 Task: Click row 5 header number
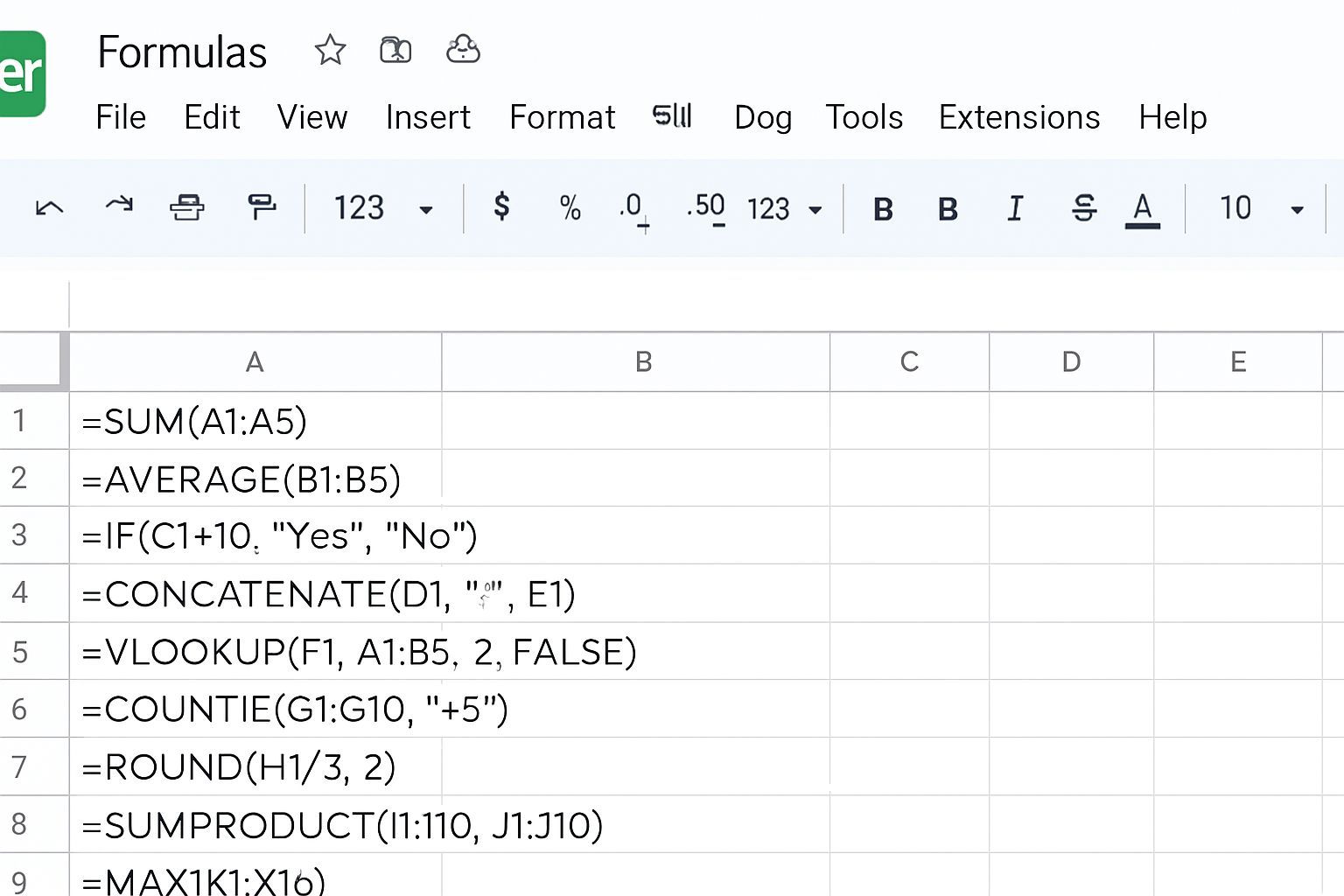coord(20,652)
